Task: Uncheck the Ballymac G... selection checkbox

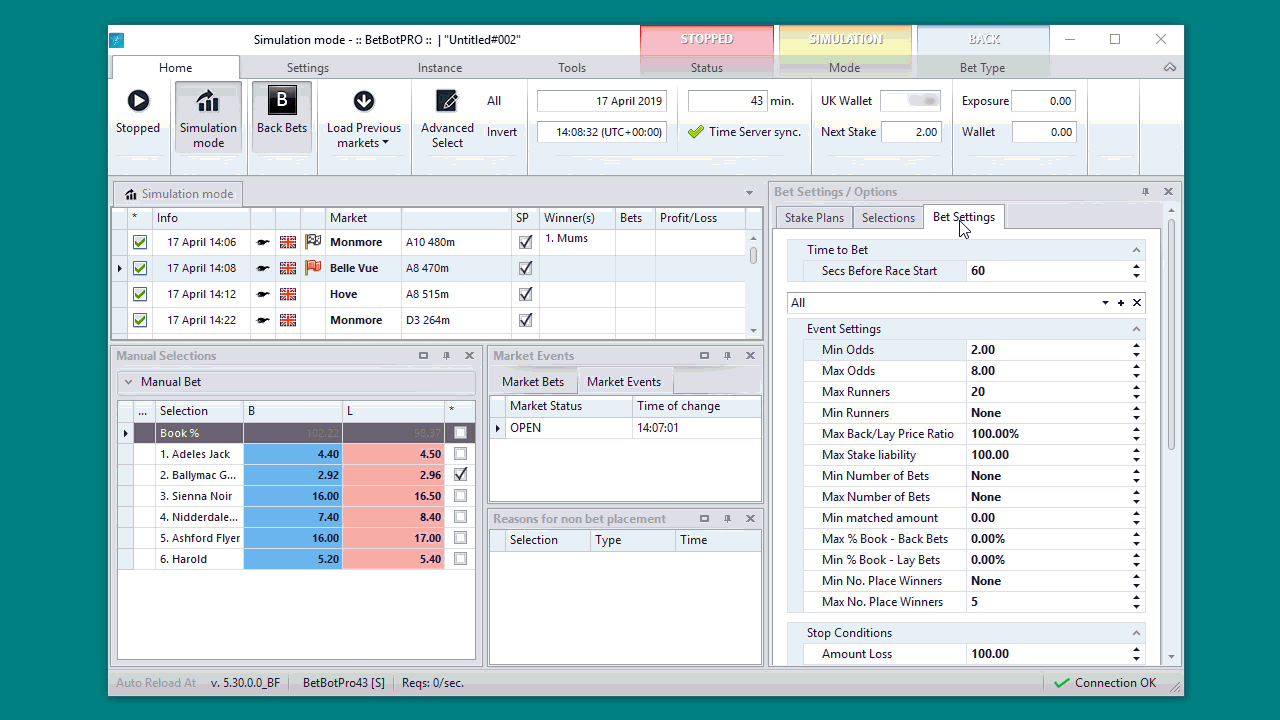Action: click(460, 475)
